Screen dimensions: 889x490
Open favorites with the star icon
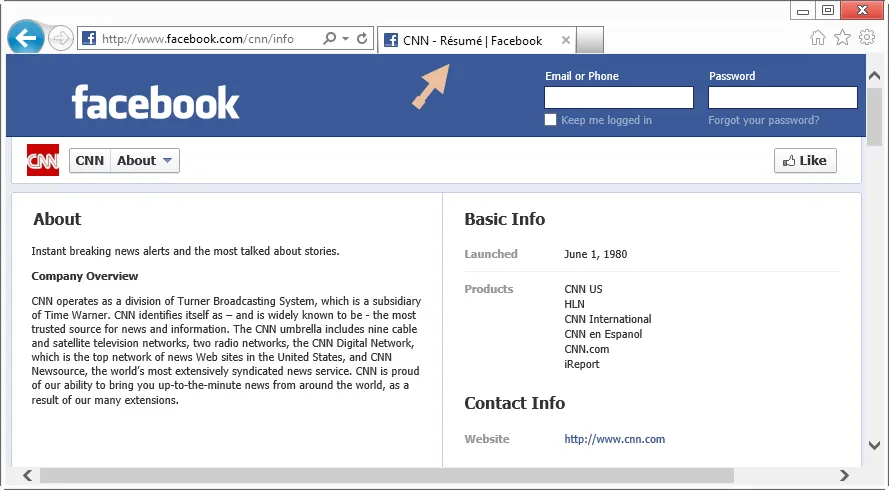tap(843, 38)
